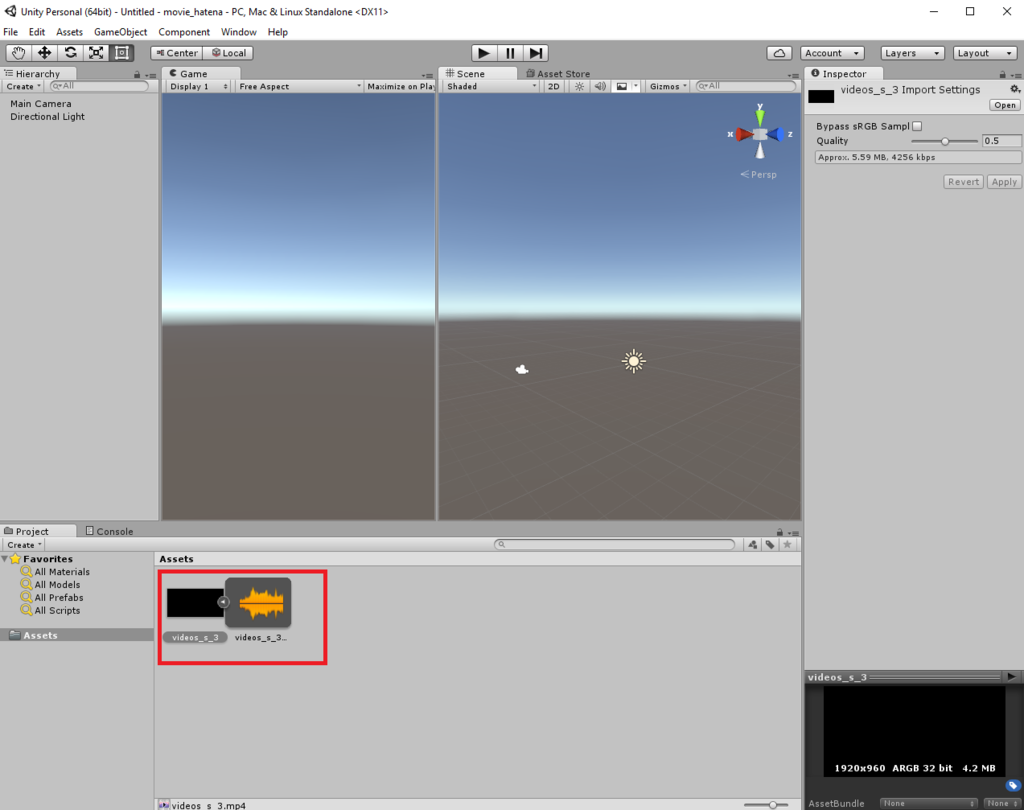
Task: Click the blue Z axis on scene gizmo
Action: tap(778, 135)
